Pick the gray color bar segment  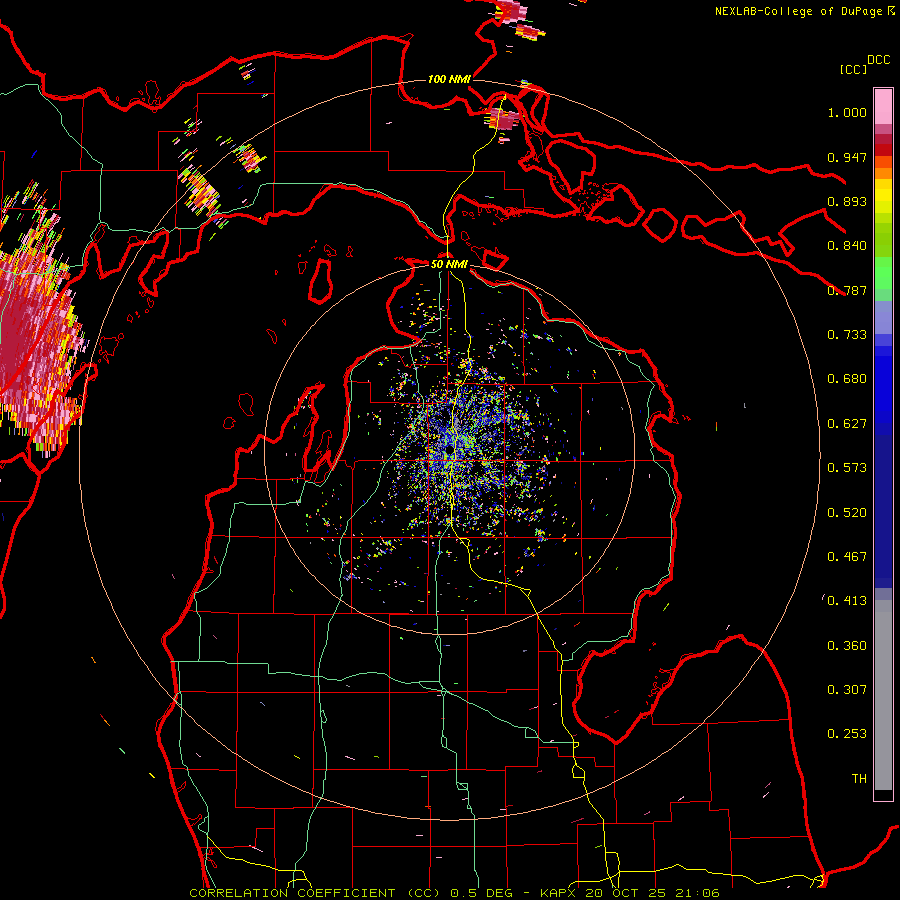(883, 695)
